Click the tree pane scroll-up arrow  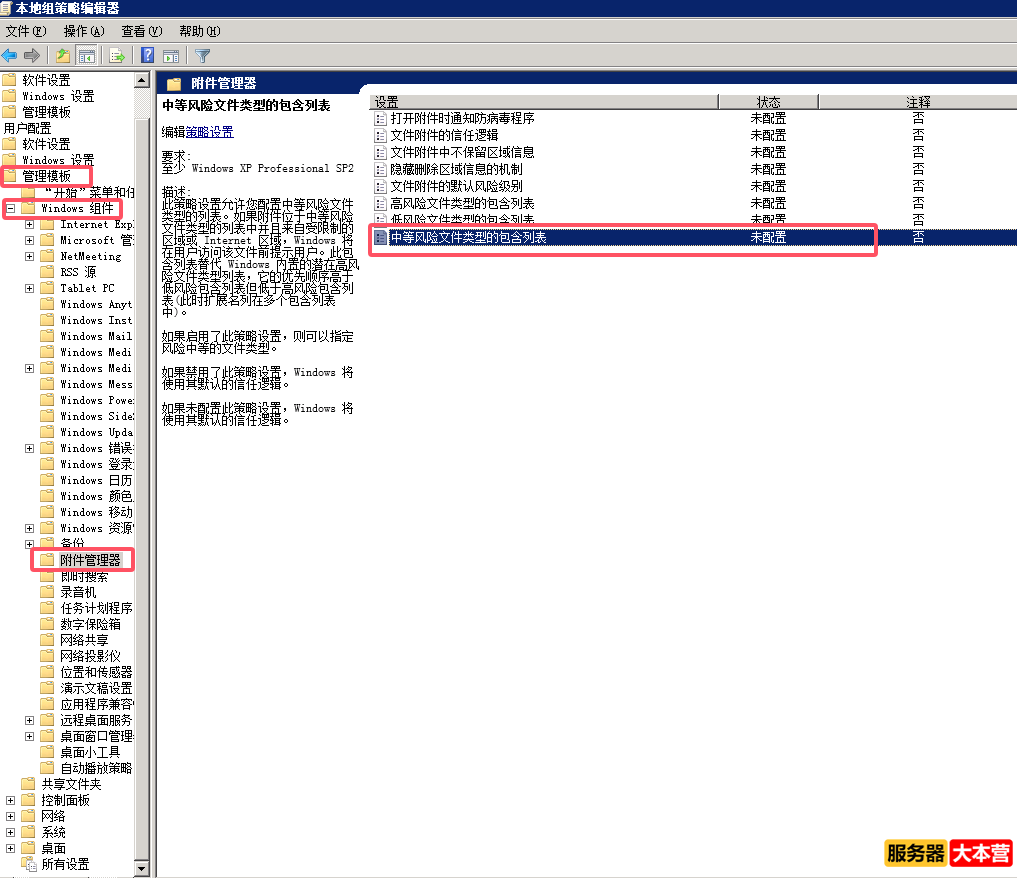142,81
